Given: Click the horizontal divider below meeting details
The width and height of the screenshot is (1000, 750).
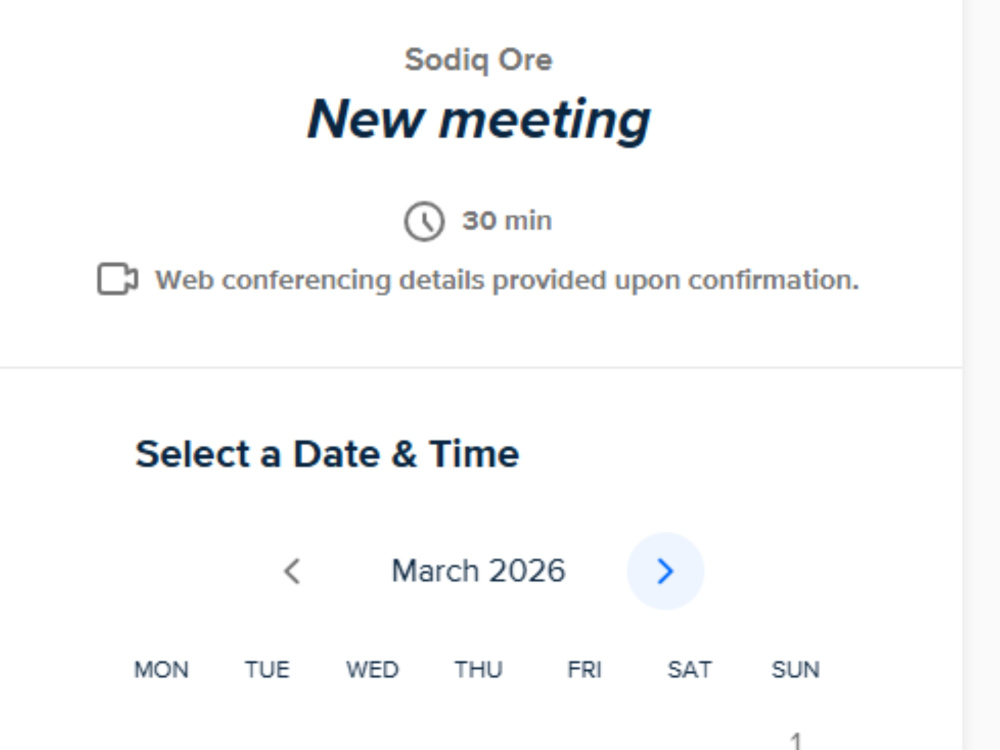Looking at the screenshot, I should pyautogui.click(x=481, y=367).
